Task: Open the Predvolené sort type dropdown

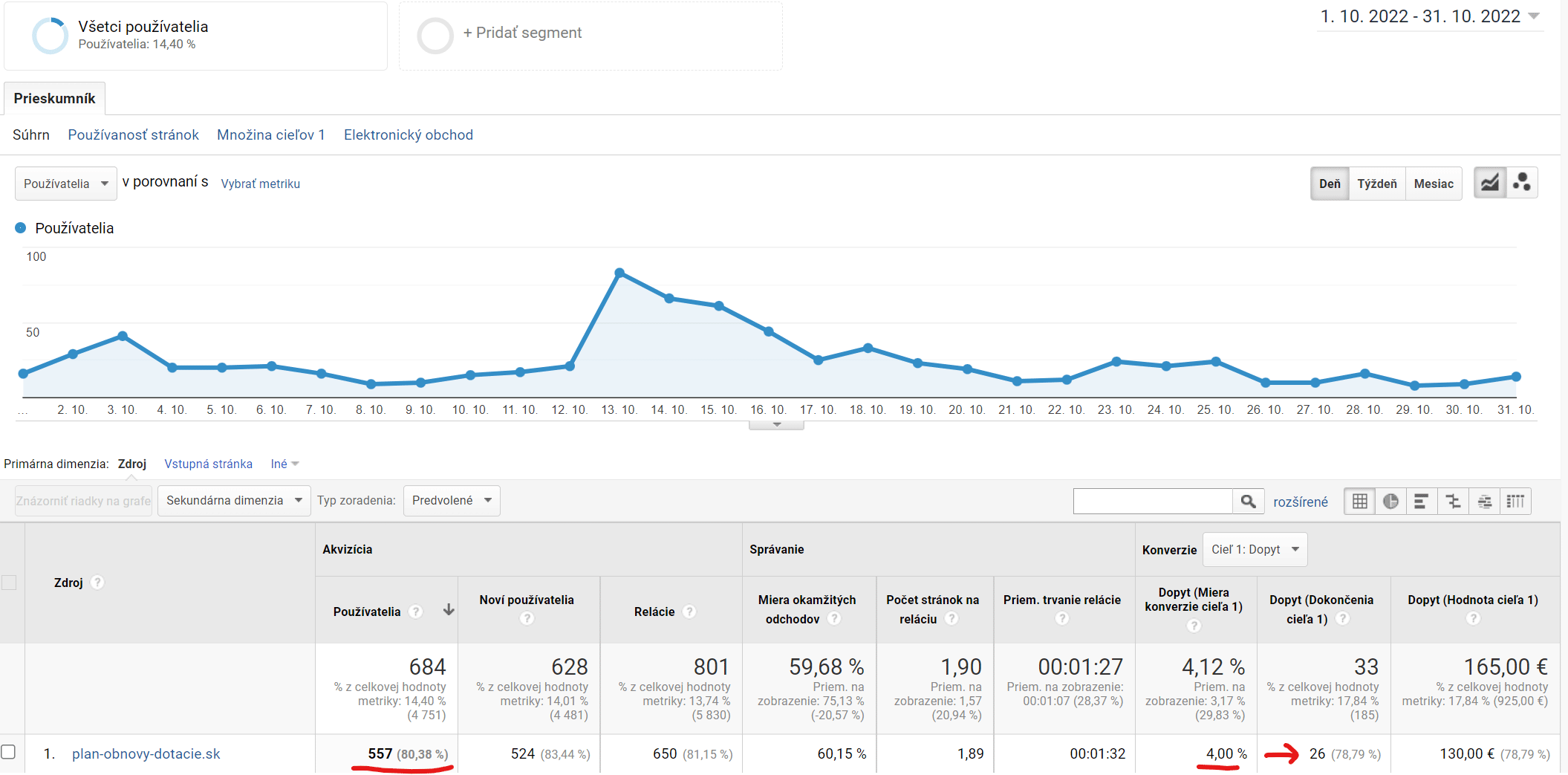Action: point(452,501)
